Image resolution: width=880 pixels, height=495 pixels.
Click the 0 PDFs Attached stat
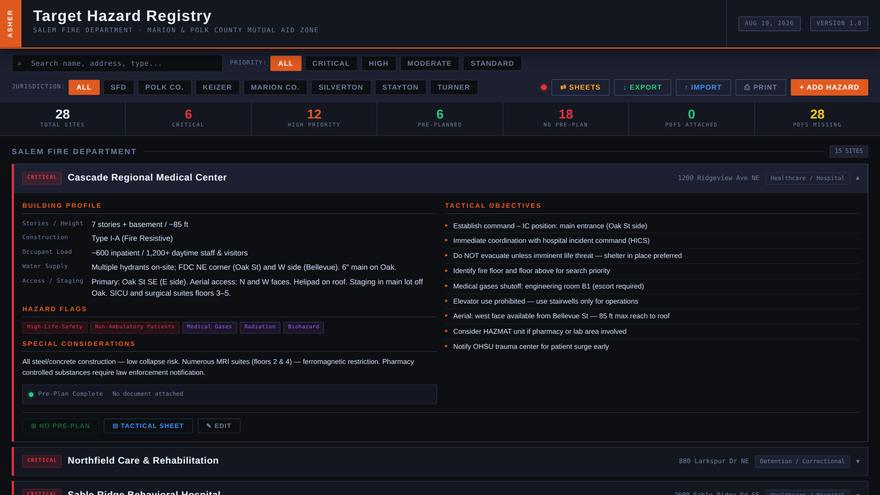691,118
